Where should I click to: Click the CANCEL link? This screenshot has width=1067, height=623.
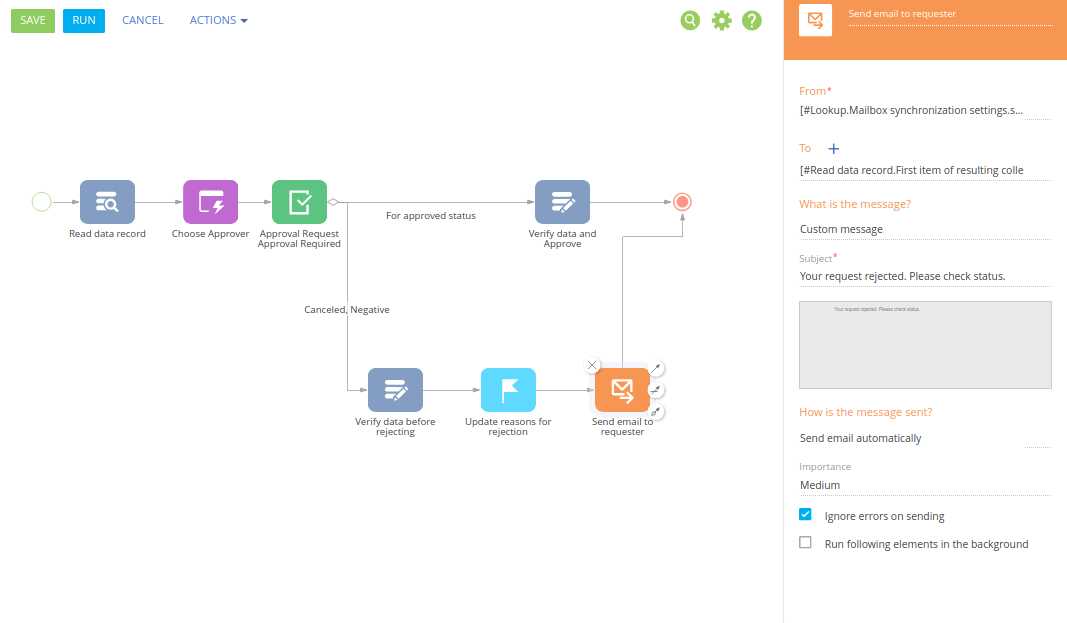(x=143, y=20)
